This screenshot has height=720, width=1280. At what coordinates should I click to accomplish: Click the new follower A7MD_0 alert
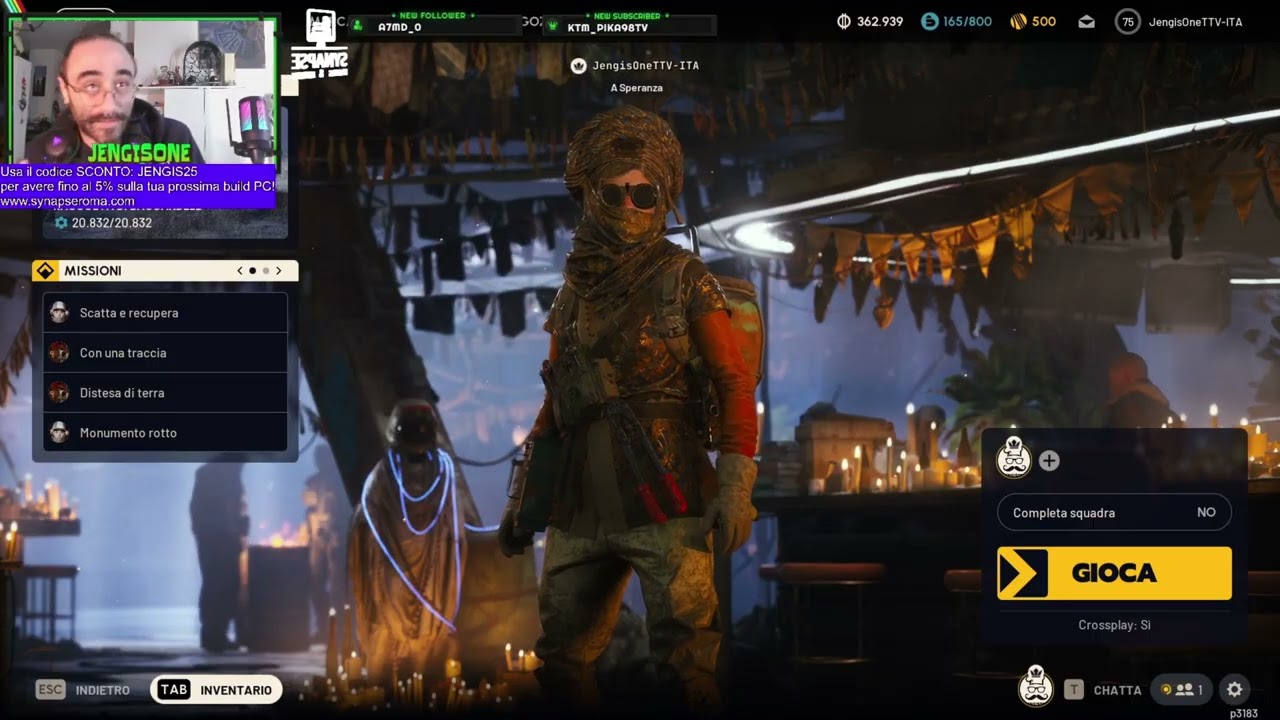(x=436, y=24)
